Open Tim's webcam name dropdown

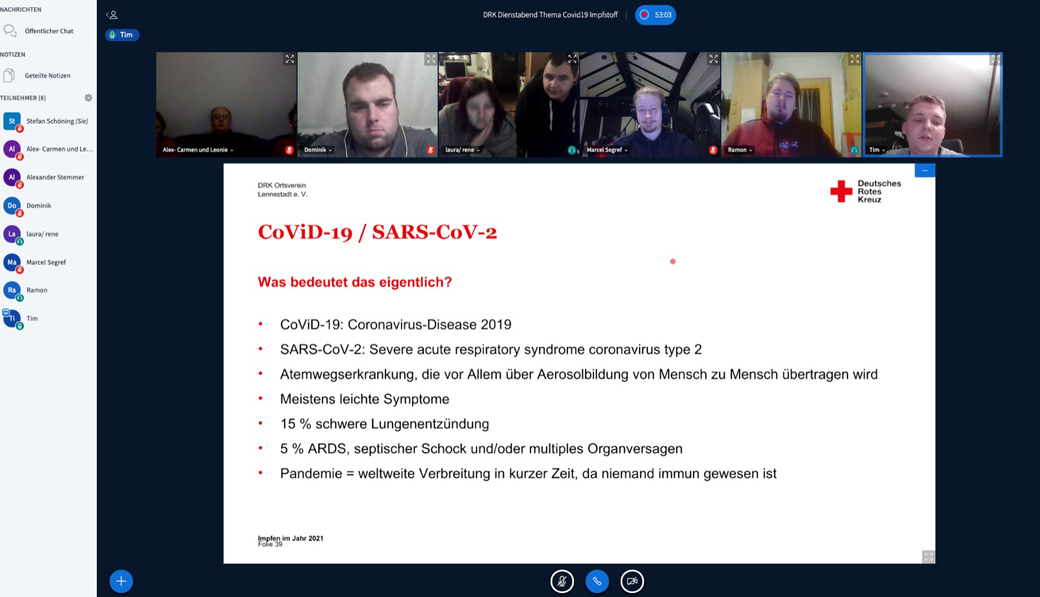877,150
